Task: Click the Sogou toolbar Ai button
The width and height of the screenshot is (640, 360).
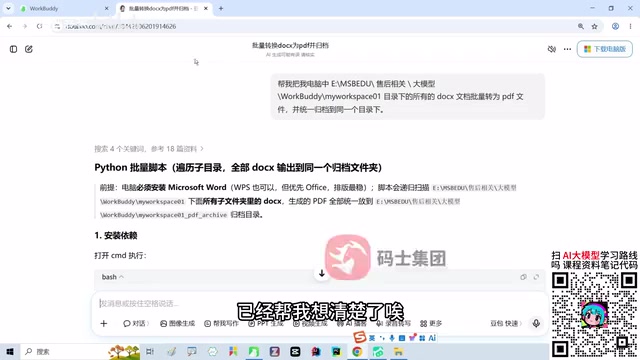Action: click(432, 338)
